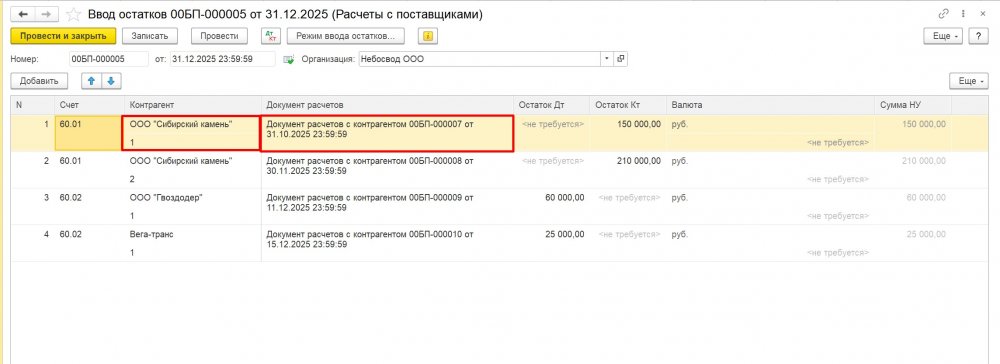The width and height of the screenshot is (1000, 364).
Task: Click the icon next to the date field
Action: 289,59
